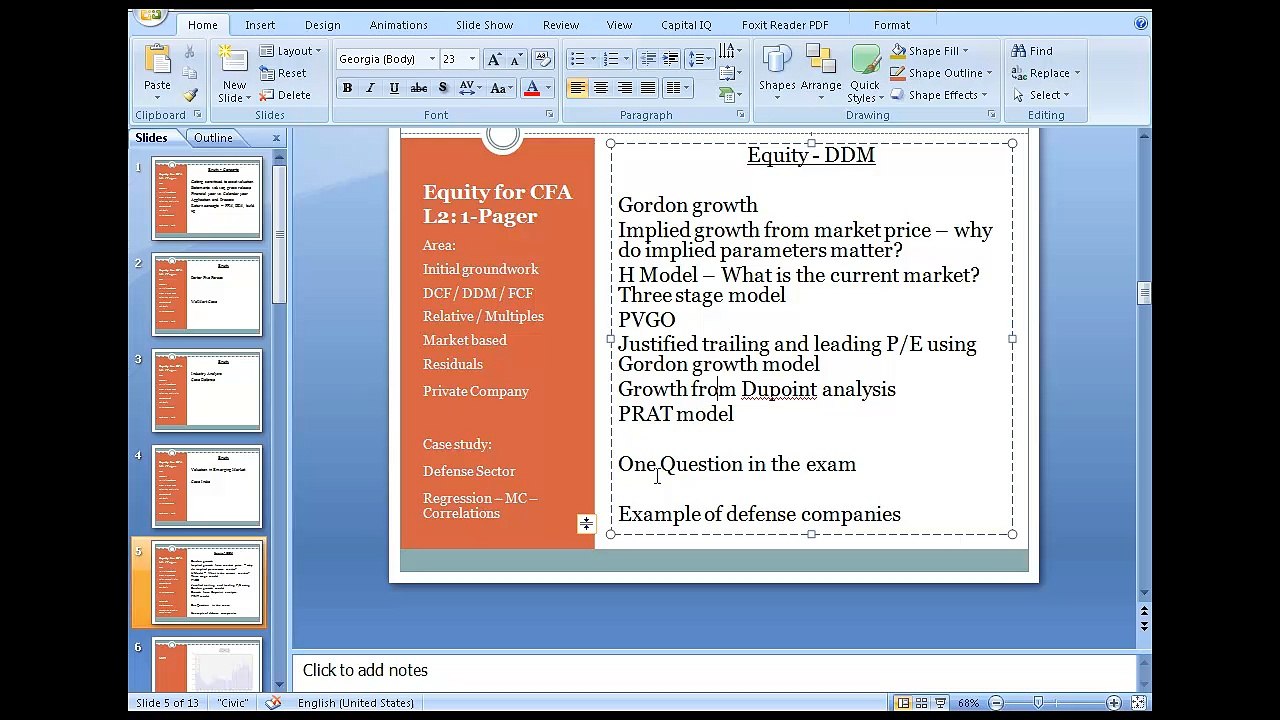Screen dimensions: 1280x720
Task: Start Slide Show from status bar
Action: pos(940,703)
